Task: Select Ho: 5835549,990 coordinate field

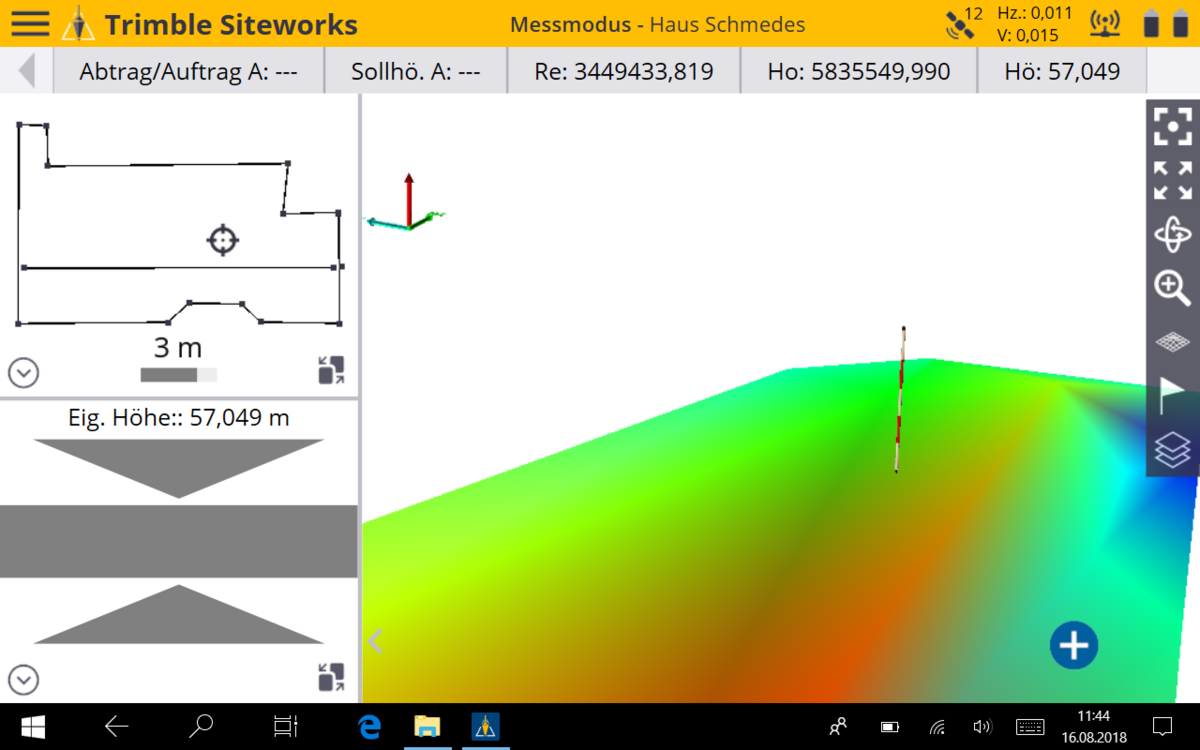Action: [x=858, y=71]
